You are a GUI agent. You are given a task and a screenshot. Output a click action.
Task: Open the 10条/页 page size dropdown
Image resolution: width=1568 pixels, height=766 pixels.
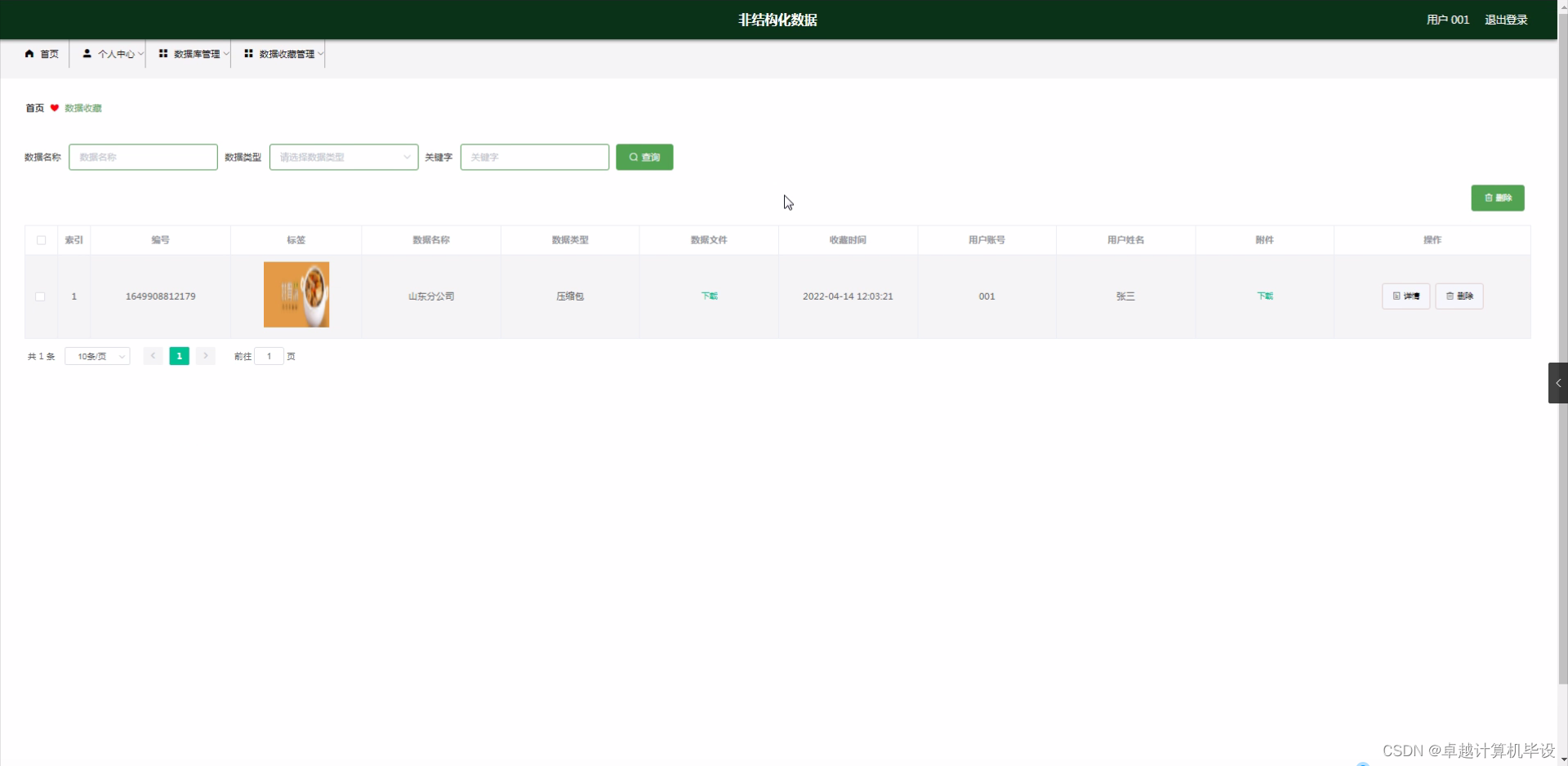(x=96, y=355)
